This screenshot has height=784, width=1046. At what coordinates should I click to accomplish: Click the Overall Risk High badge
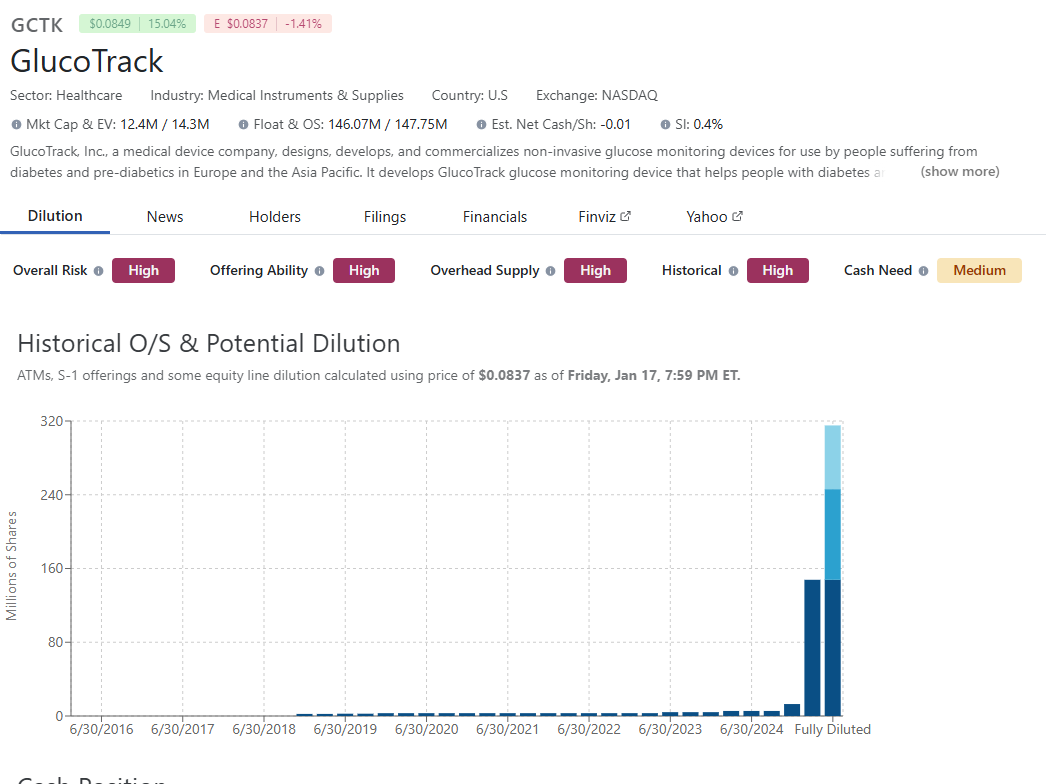coord(143,270)
